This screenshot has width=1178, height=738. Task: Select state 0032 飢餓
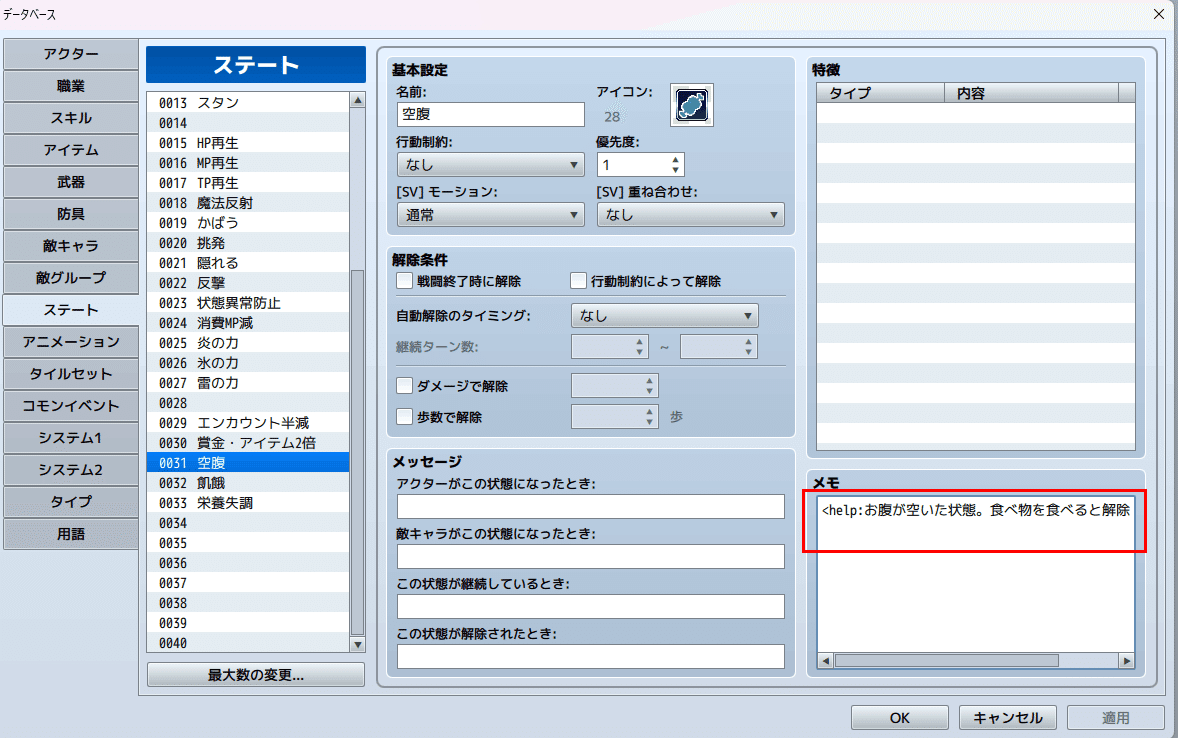click(248, 483)
